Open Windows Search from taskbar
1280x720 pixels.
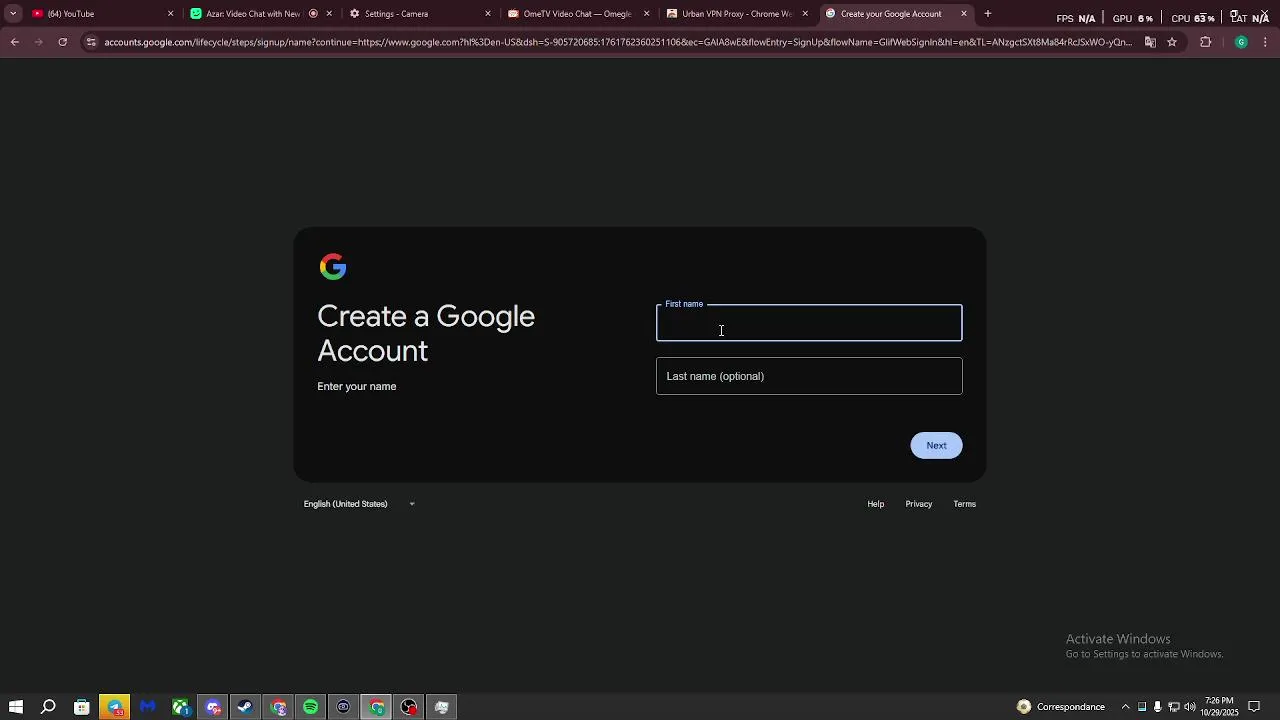point(48,707)
